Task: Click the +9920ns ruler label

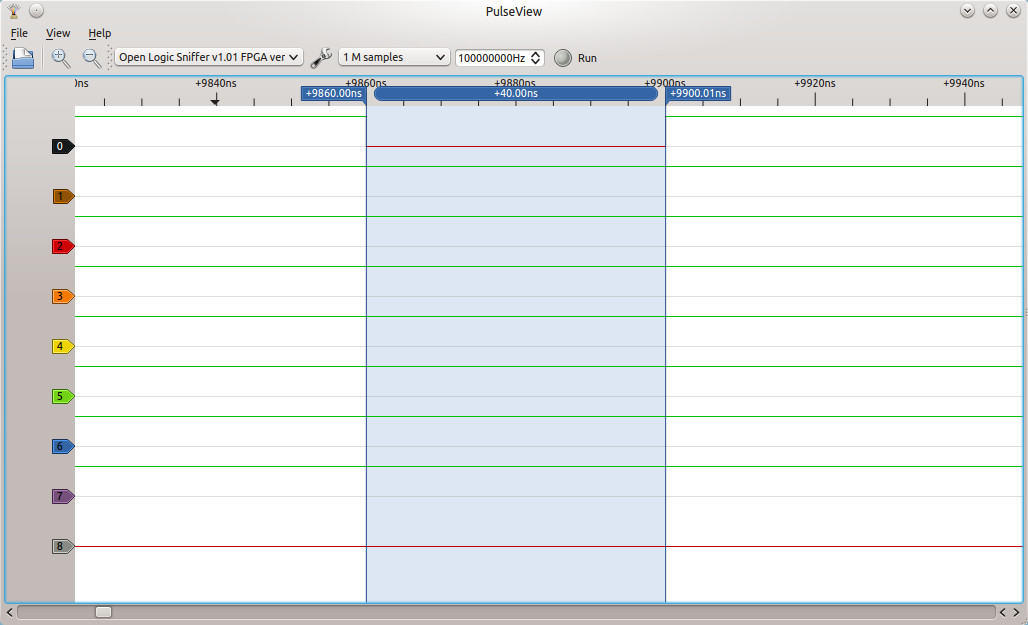Action: coord(814,83)
